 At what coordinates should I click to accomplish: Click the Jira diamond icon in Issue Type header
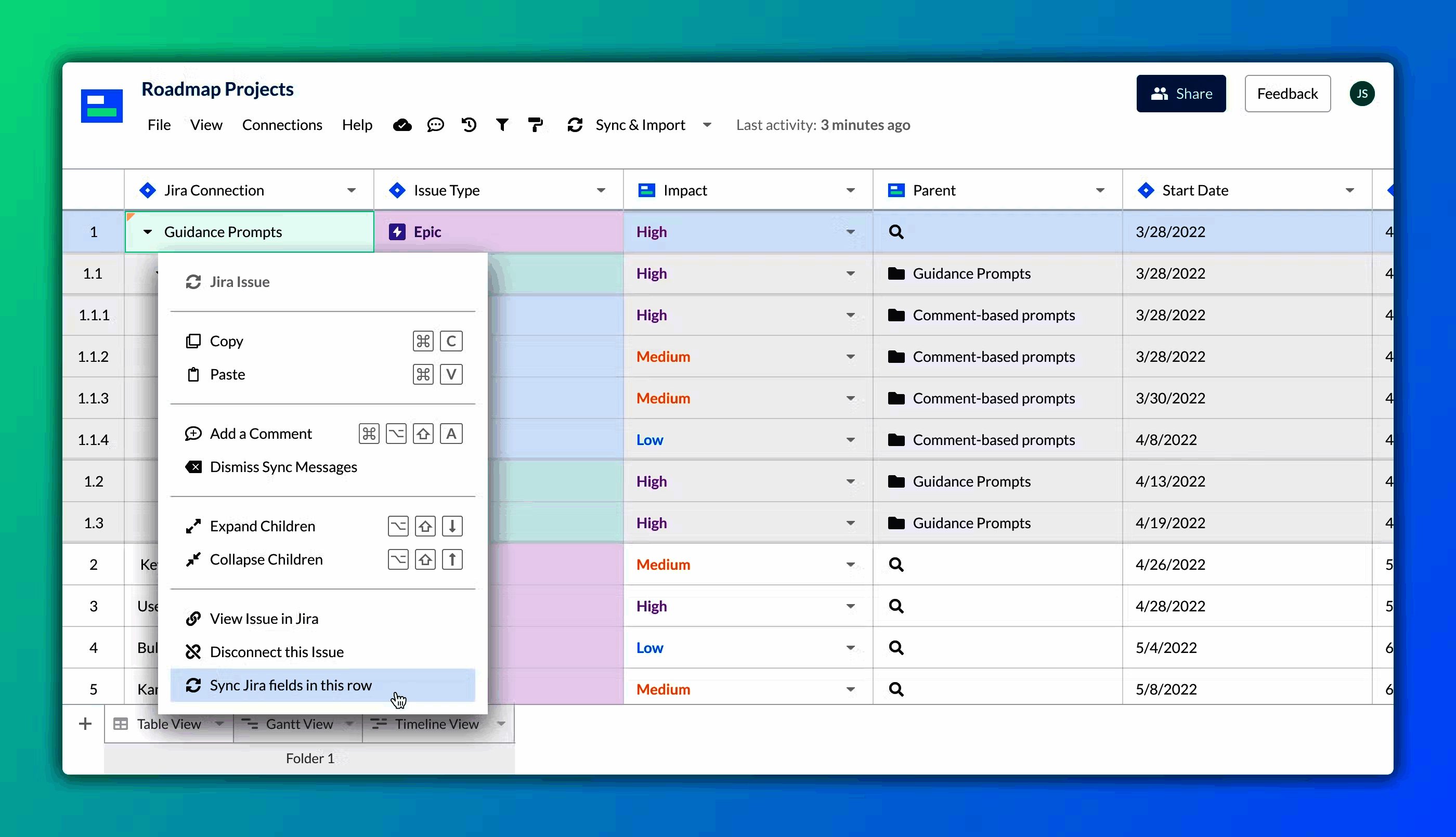397,190
